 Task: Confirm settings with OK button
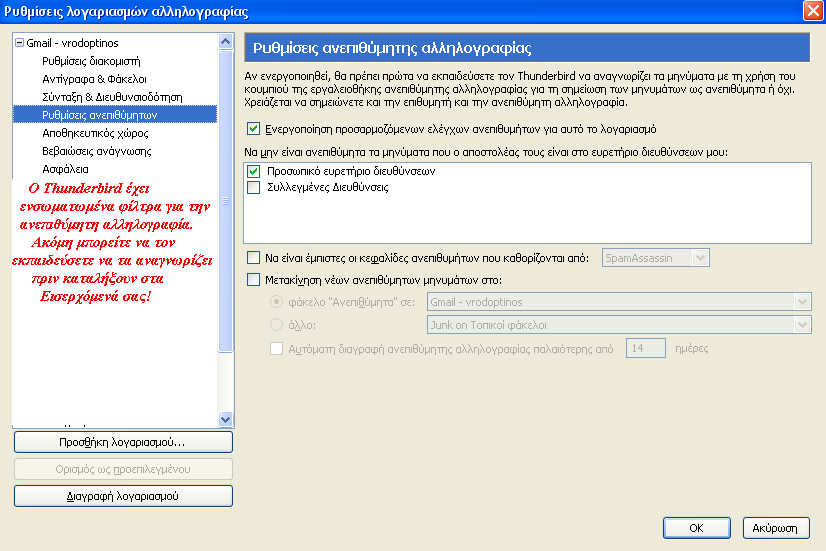click(696, 528)
